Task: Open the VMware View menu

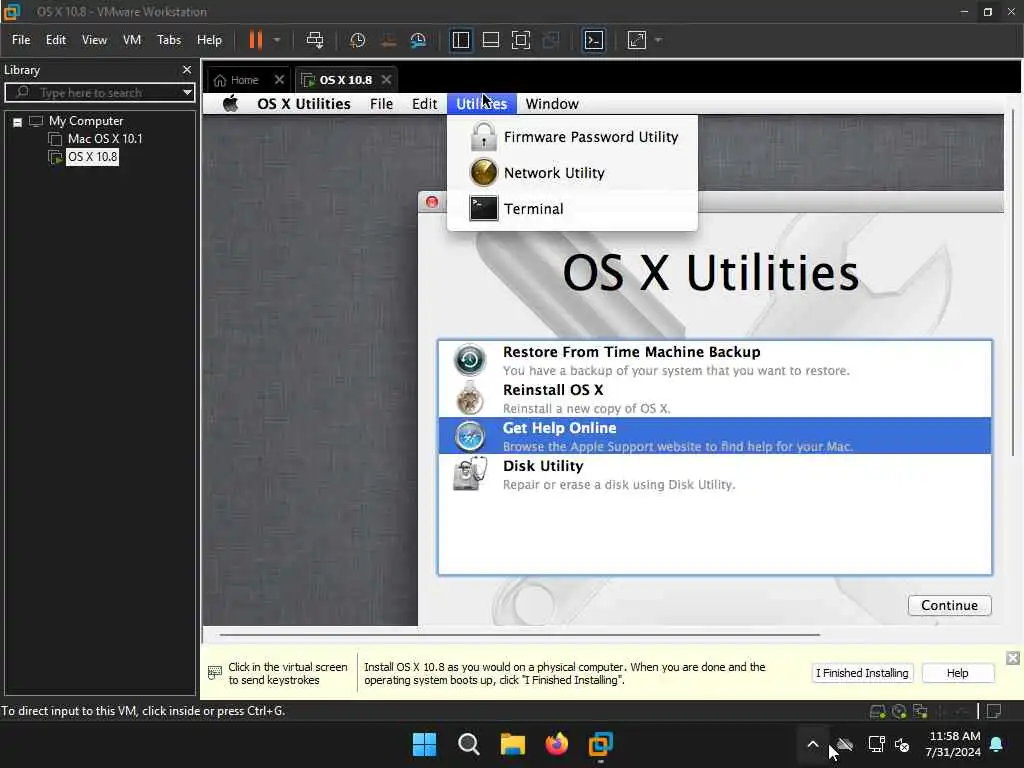Action: [x=94, y=40]
